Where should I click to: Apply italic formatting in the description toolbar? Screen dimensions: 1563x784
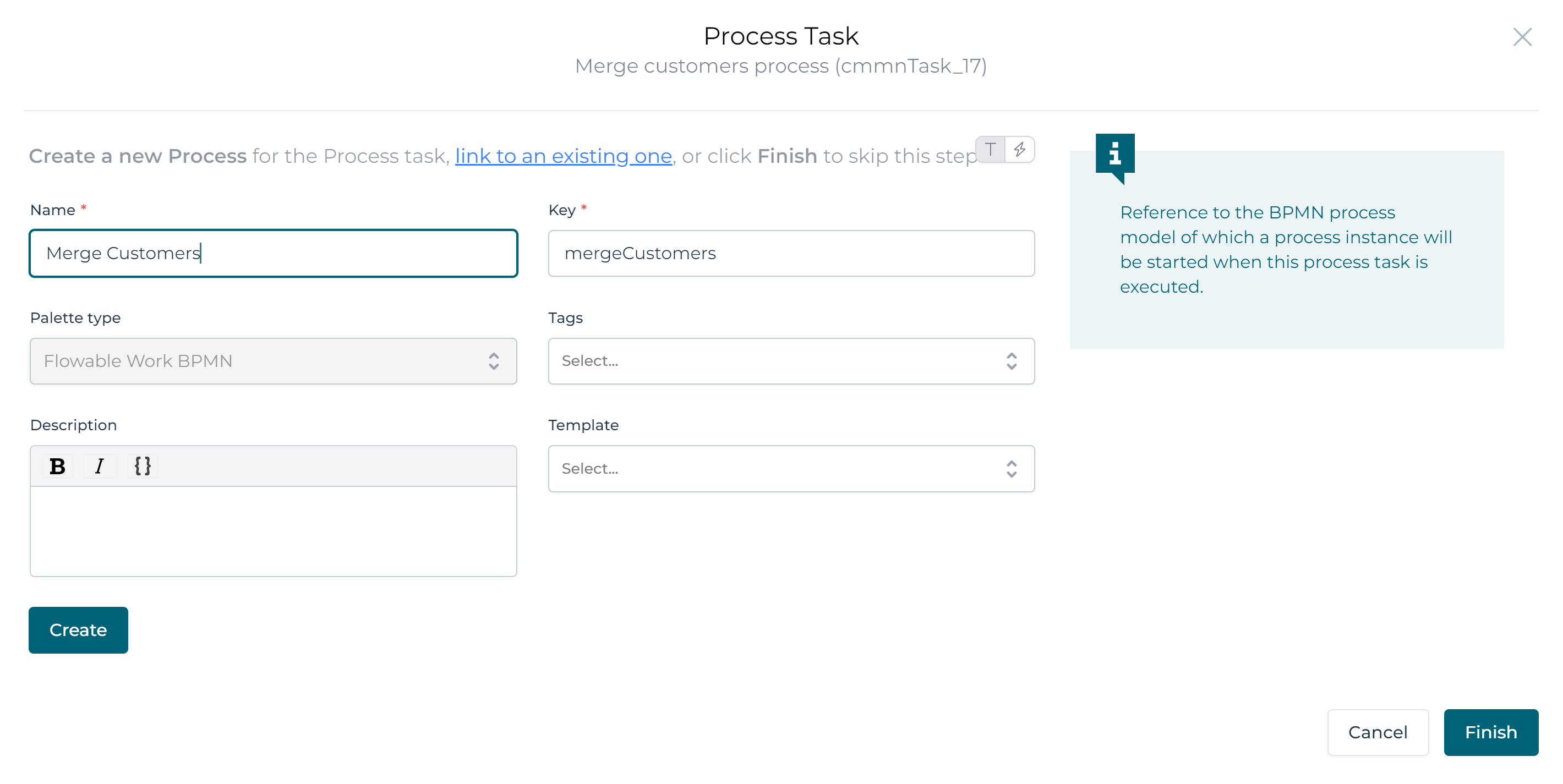pos(99,465)
